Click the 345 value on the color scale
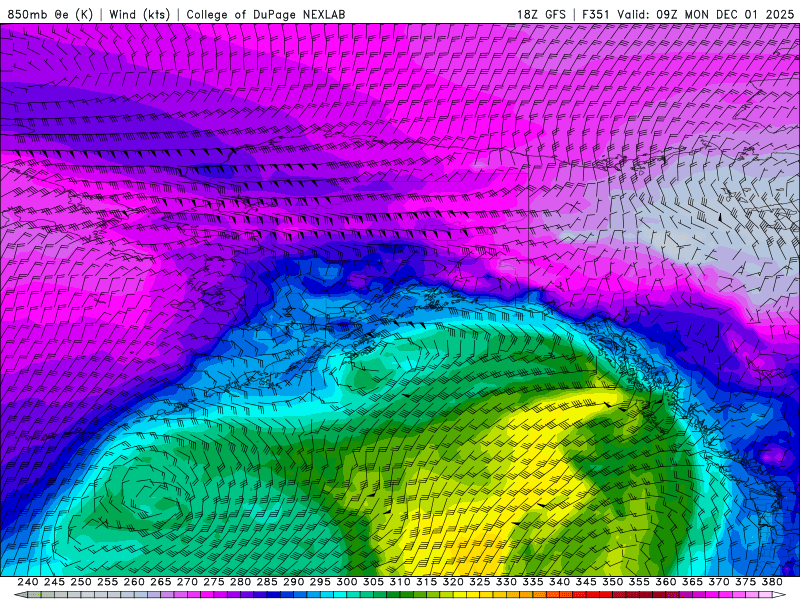 (586, 582)
